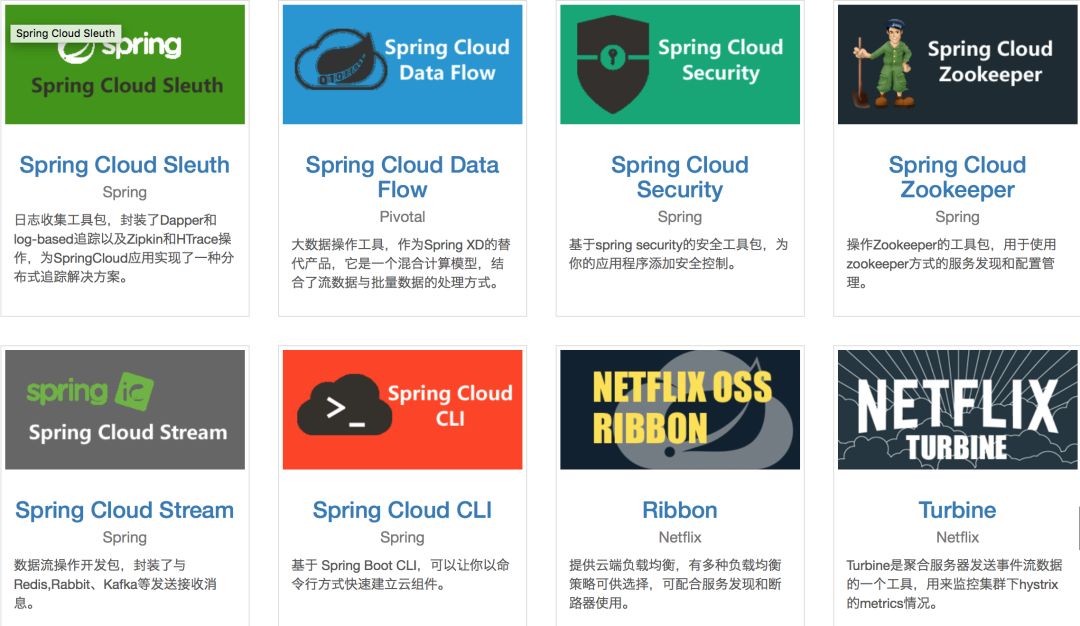Click the Pivotal subtitle under Data Flow

tap(402, 216)
